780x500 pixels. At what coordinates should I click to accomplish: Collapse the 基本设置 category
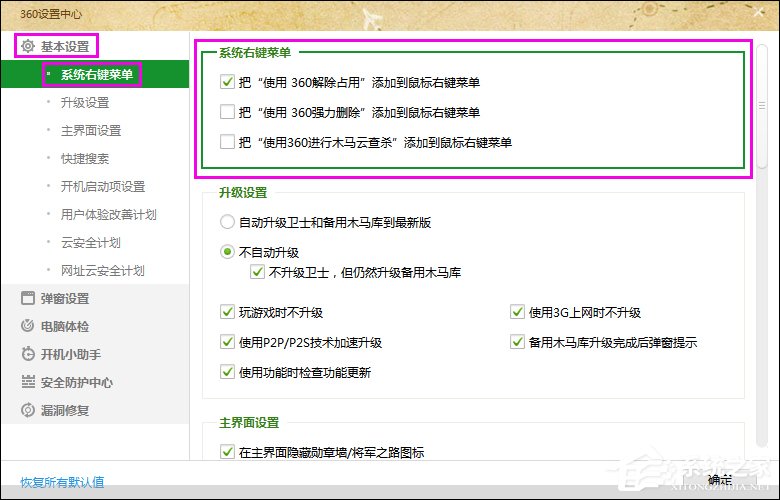(x=65, y=46)
